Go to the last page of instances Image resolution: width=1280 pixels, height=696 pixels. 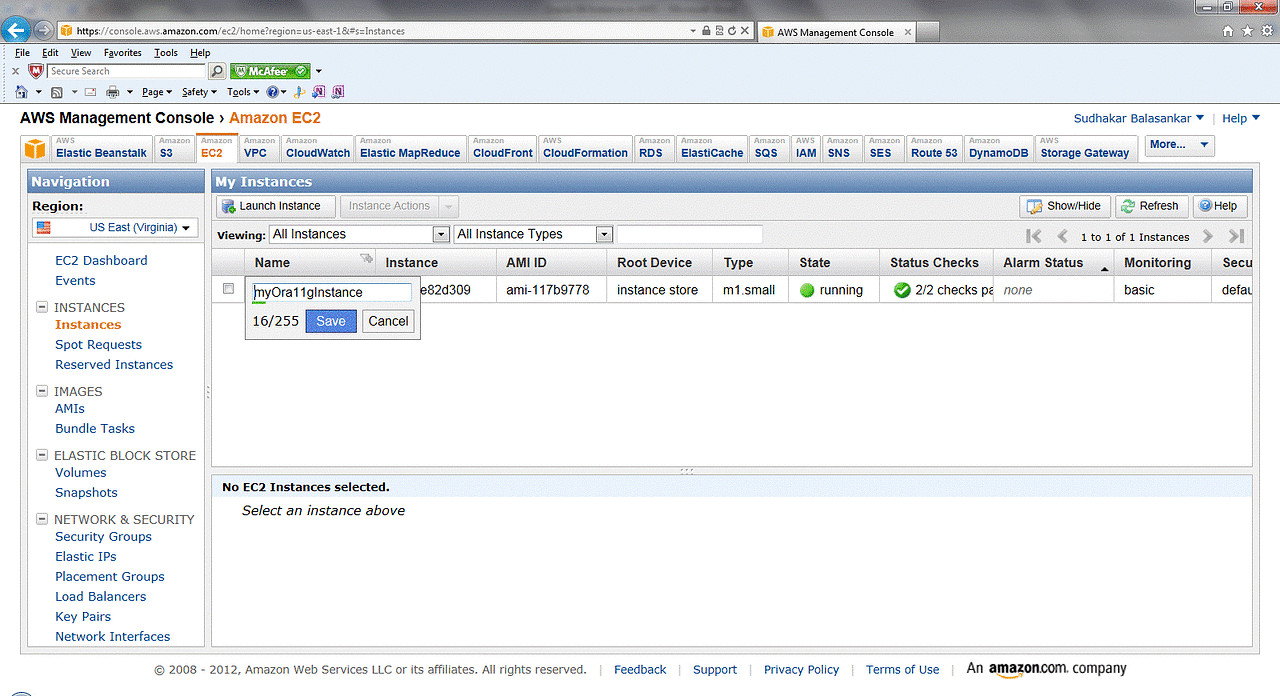[x=1236, y=236]
